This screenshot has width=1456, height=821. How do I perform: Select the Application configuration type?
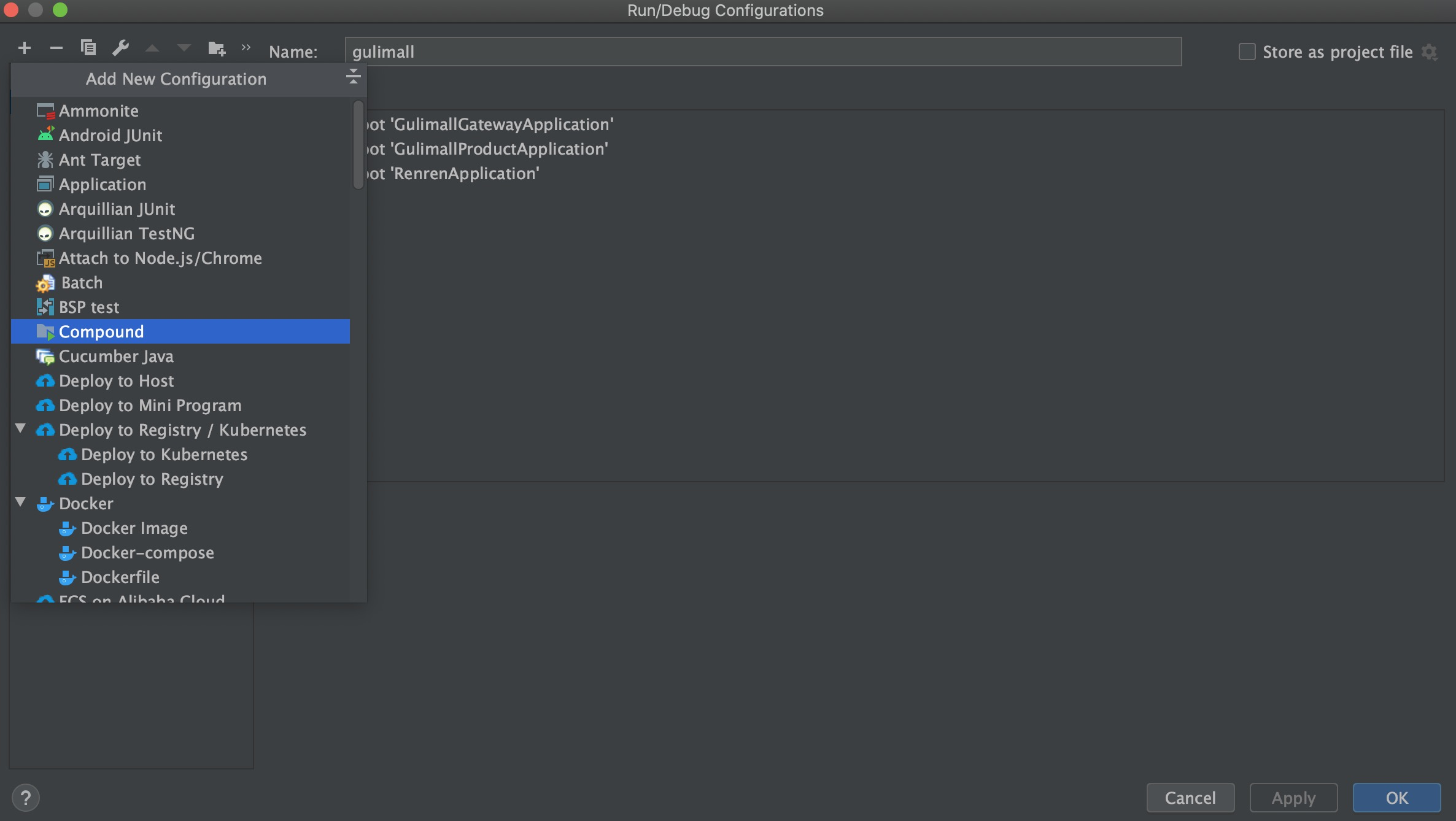(103, 184)
